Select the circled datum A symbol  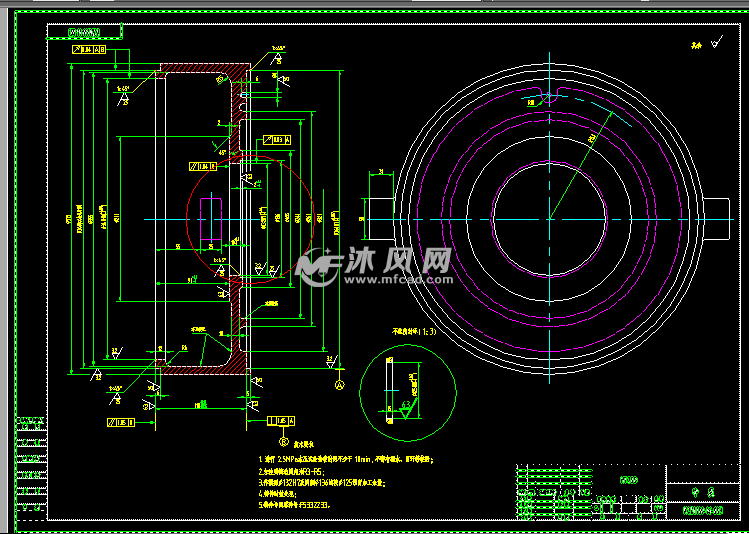340,384
